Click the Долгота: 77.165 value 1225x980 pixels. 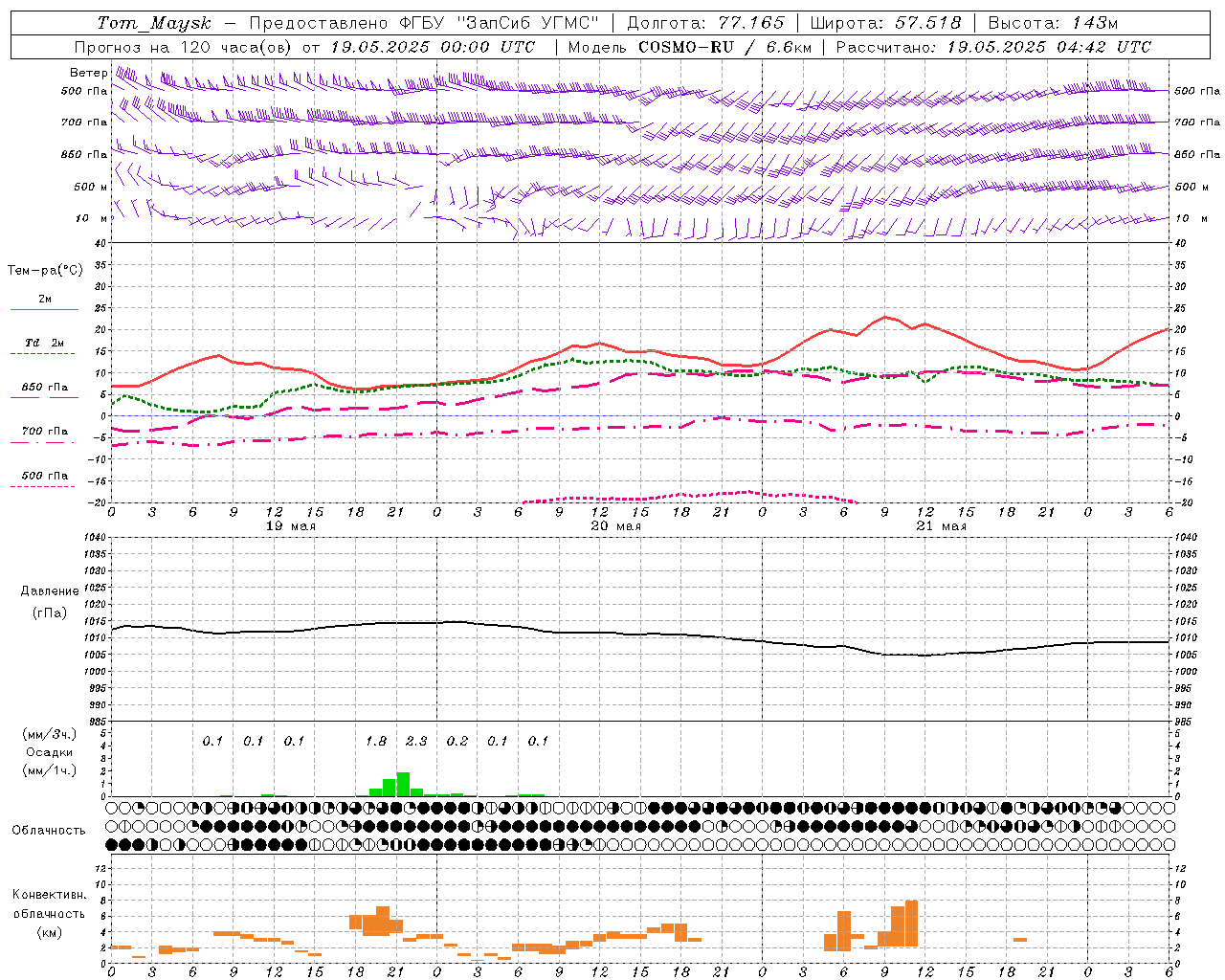(x=705, y=23)
